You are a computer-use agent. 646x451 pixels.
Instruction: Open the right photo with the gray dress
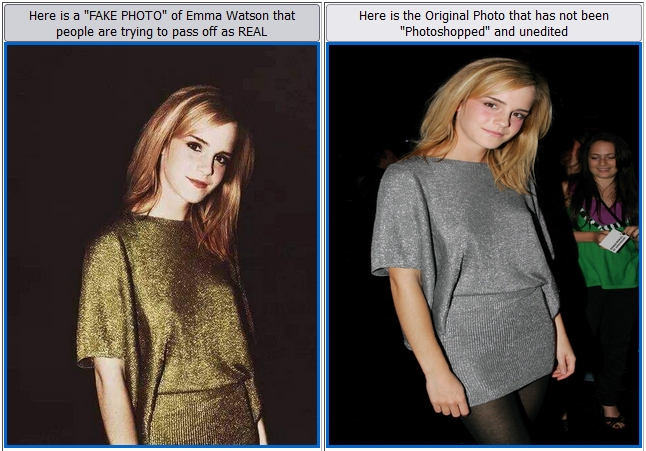tap(484, 245)
